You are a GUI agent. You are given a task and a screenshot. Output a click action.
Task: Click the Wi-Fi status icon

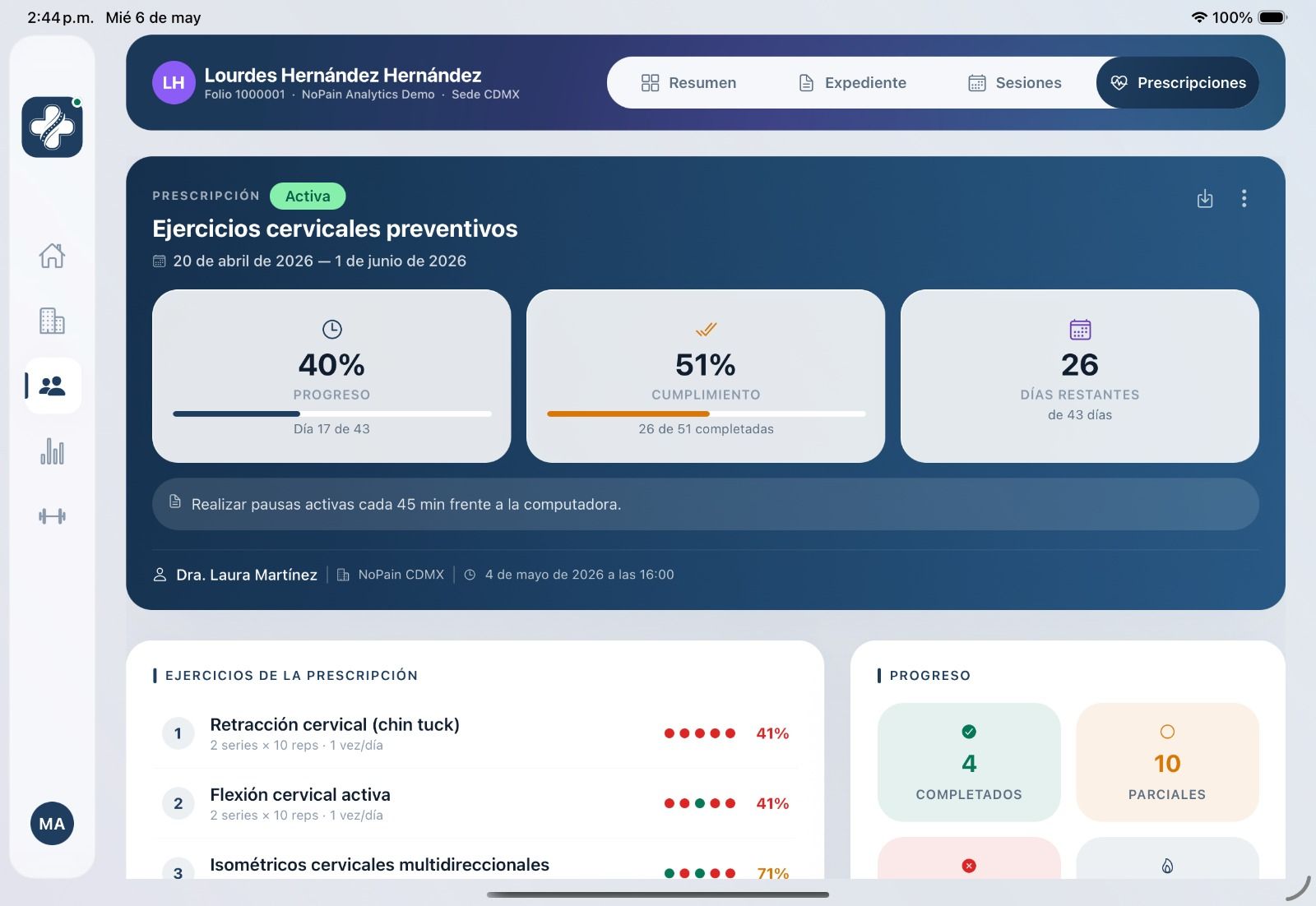coord(1199,17)
